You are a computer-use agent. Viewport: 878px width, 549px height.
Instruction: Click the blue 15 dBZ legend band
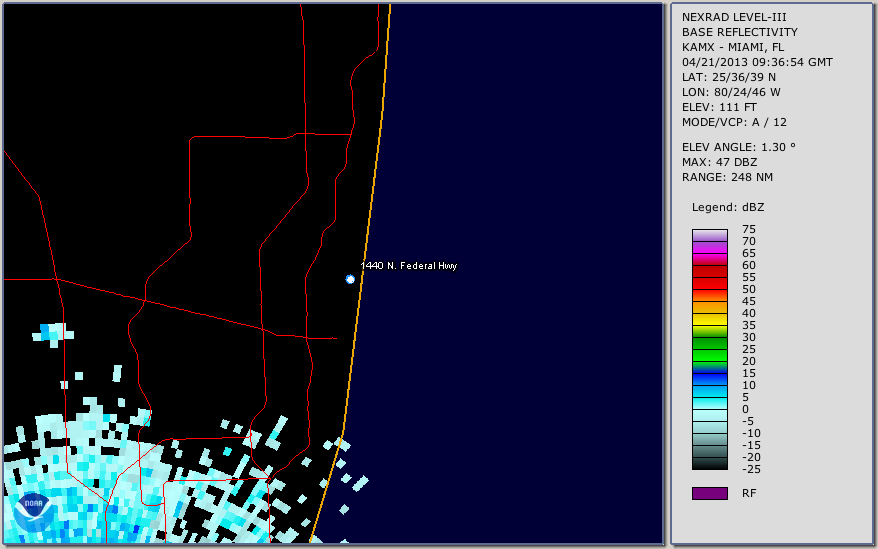pyautogui.click(x=709, y=379)
